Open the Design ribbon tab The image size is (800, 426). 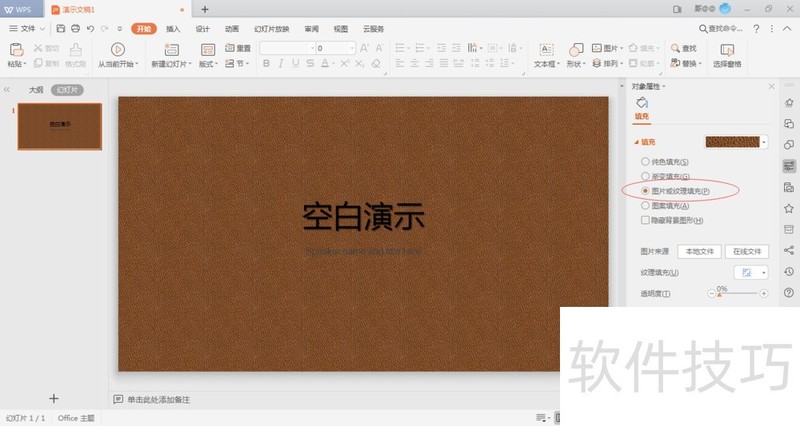coord(203,29)
